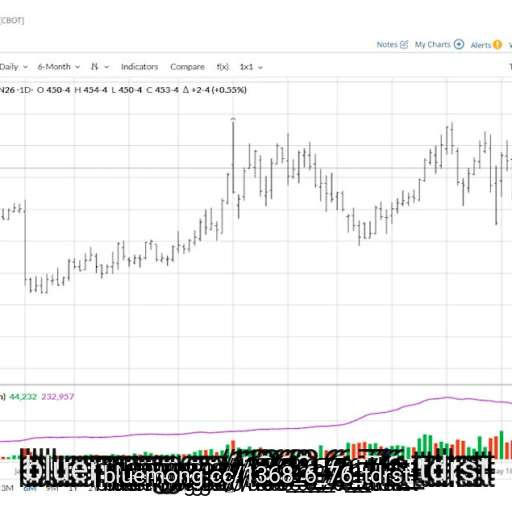Click the purple open interest value 232,957
Screen dimensions: 512x512
pyautogui.click(x=57, y=397)
